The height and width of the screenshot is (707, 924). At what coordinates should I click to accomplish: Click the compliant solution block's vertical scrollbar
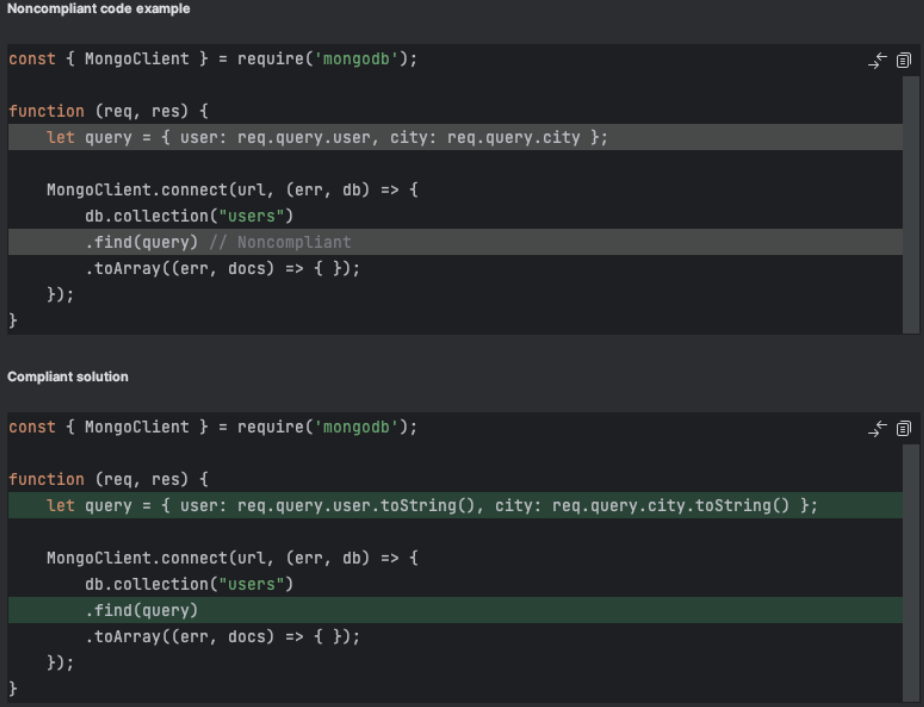[x=911, y=570]
